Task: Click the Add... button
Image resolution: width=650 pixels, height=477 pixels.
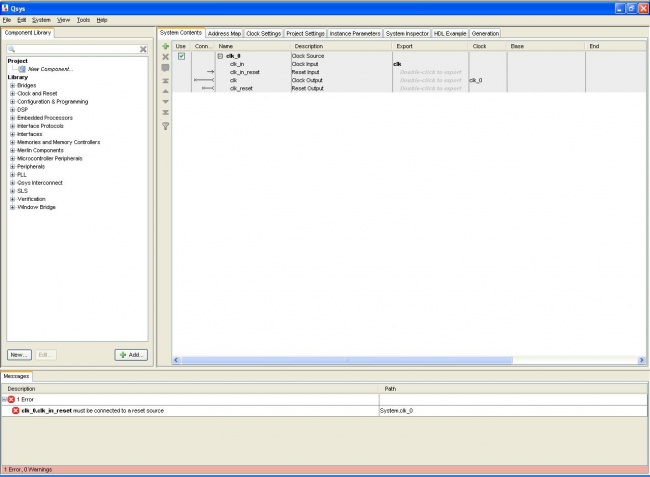Action: tap(131, 355)
